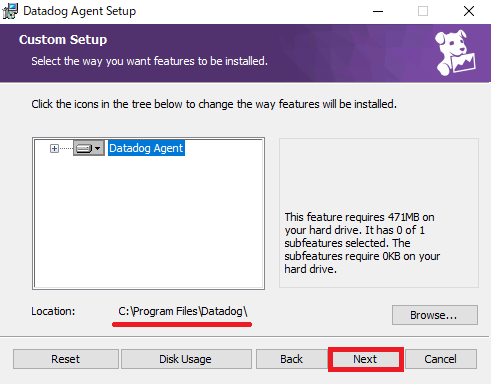The width and height of the screenshot is (491, 384).
Task: Browse for a different install location
Action: [x=435, y=315]
